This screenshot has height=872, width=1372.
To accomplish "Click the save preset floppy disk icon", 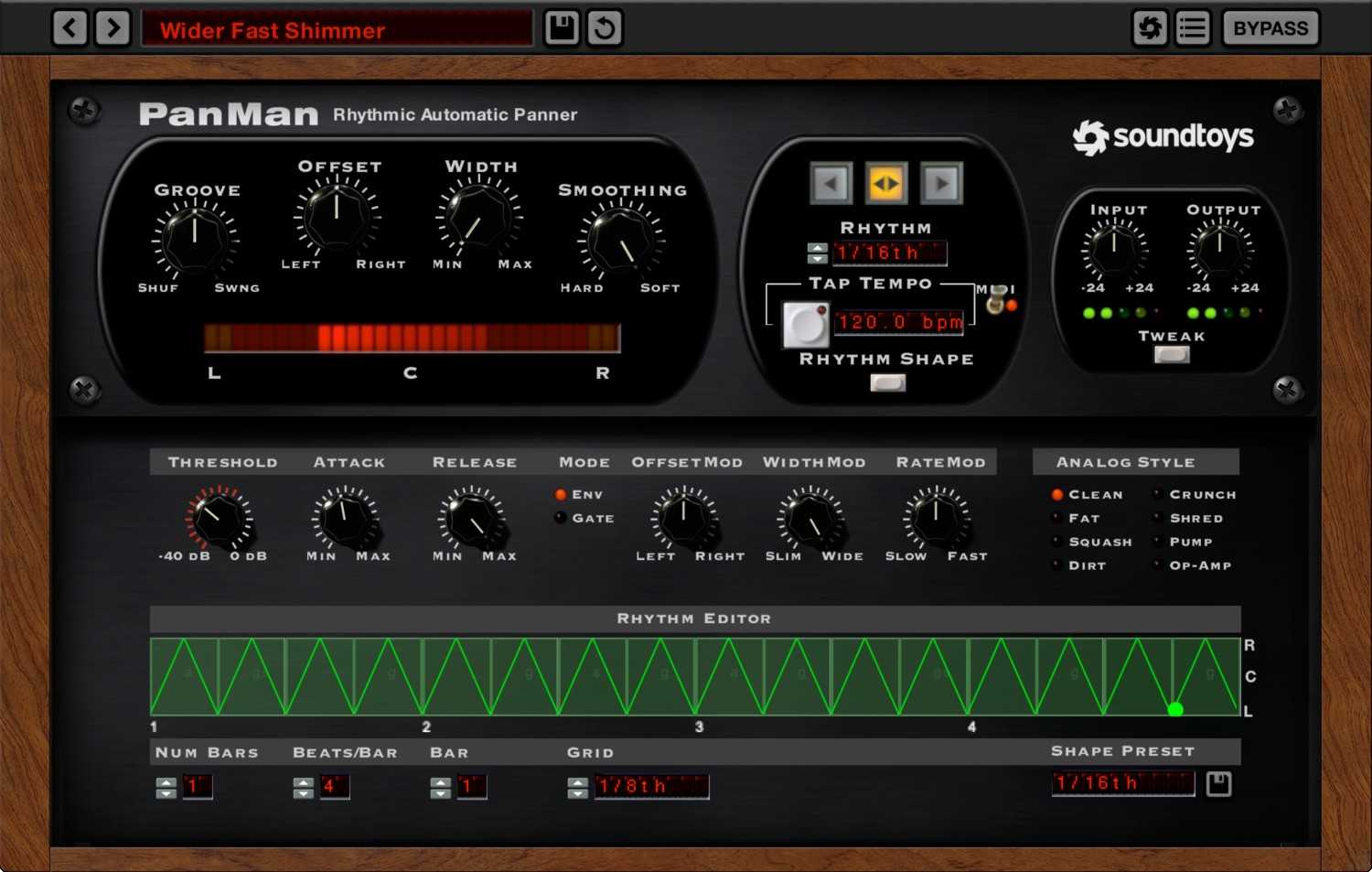I will (561, 27).
